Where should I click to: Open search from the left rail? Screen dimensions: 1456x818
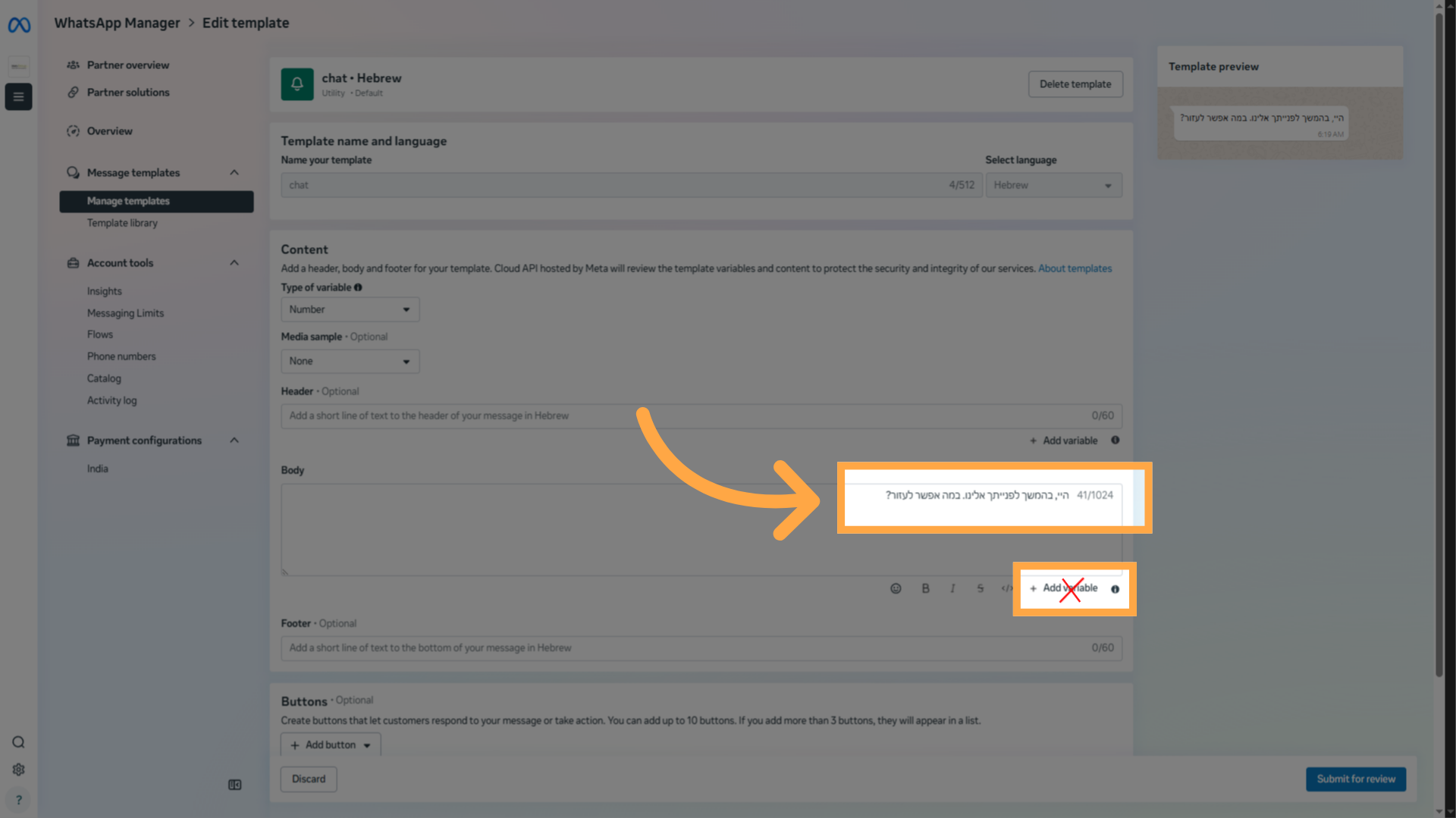tap(19, 742)
